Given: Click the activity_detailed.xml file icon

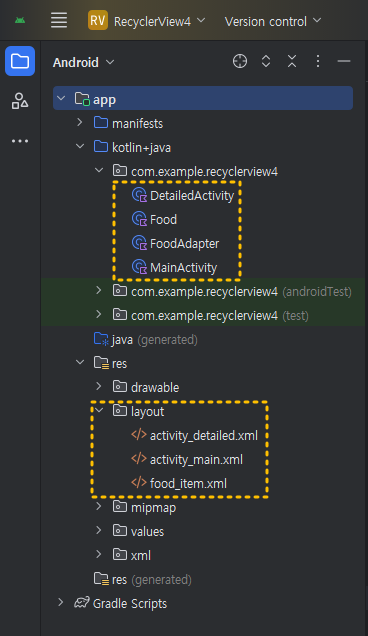Looking at the screenshot, I should 139,435.
